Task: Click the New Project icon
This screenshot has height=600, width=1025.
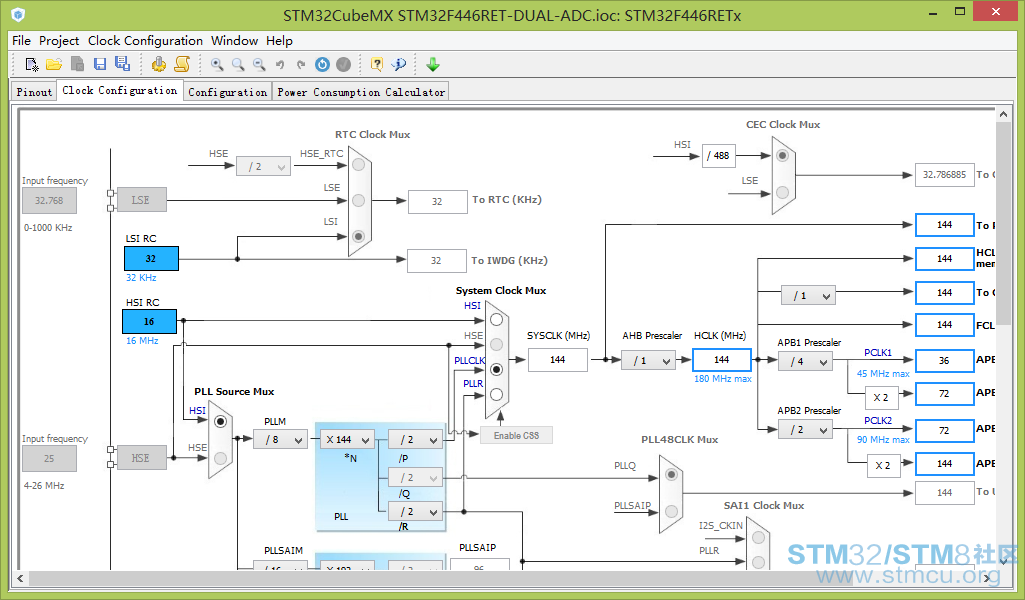Action: pyautogui.click(x=31, y=64)
